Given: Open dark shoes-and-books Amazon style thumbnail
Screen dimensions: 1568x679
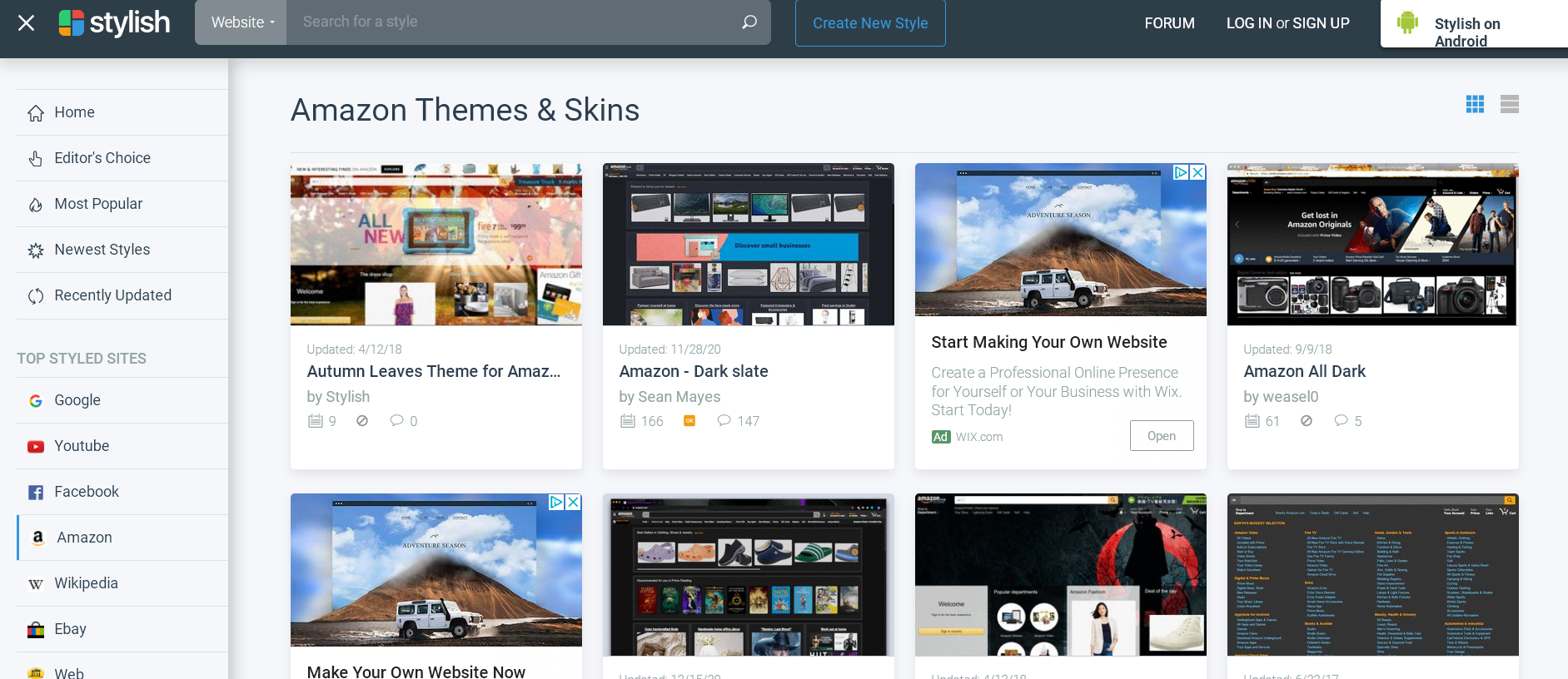Looking at the screenshot, I should point(749,574).
